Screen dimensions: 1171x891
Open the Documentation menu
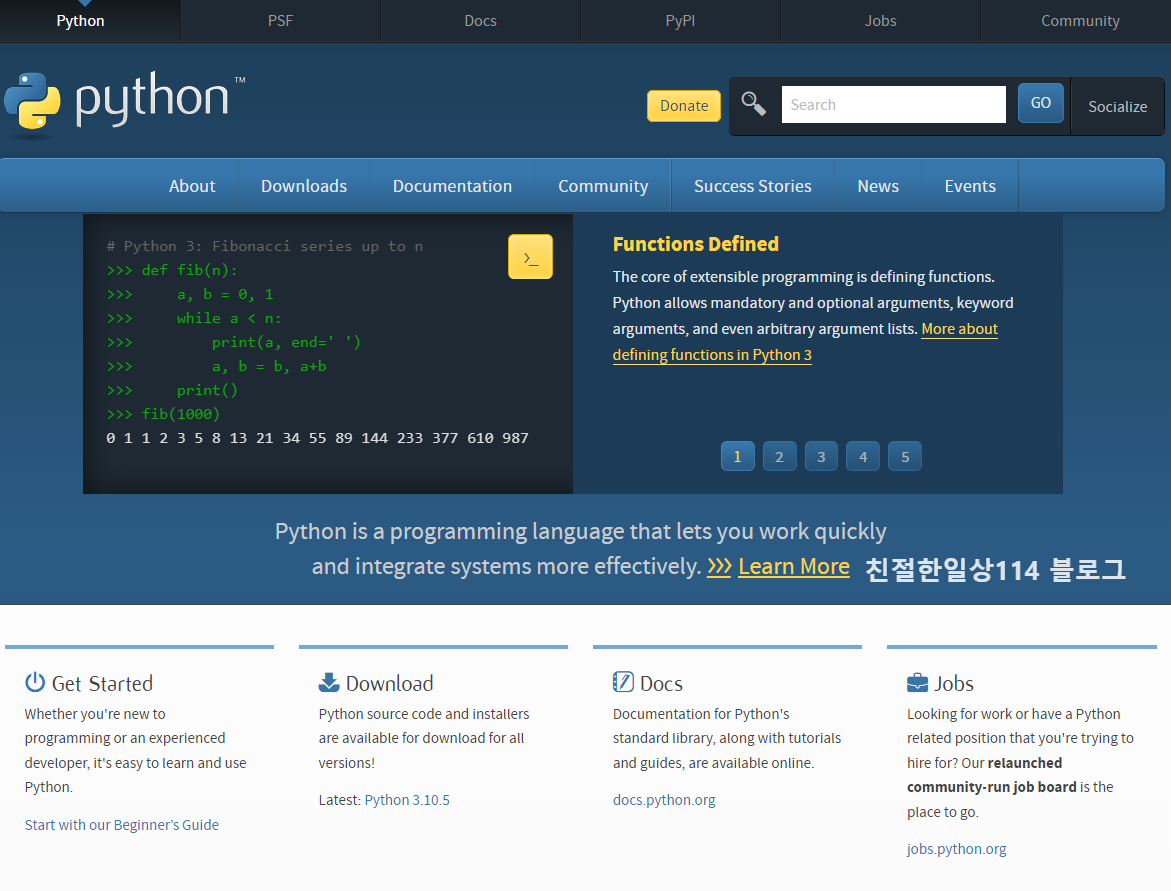point(453,186)
